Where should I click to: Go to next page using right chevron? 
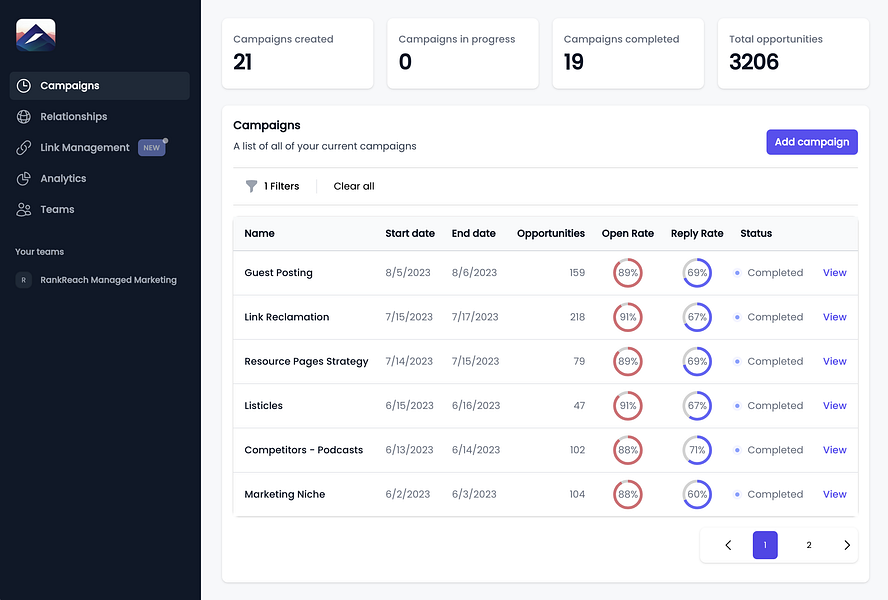pos(847,545)
